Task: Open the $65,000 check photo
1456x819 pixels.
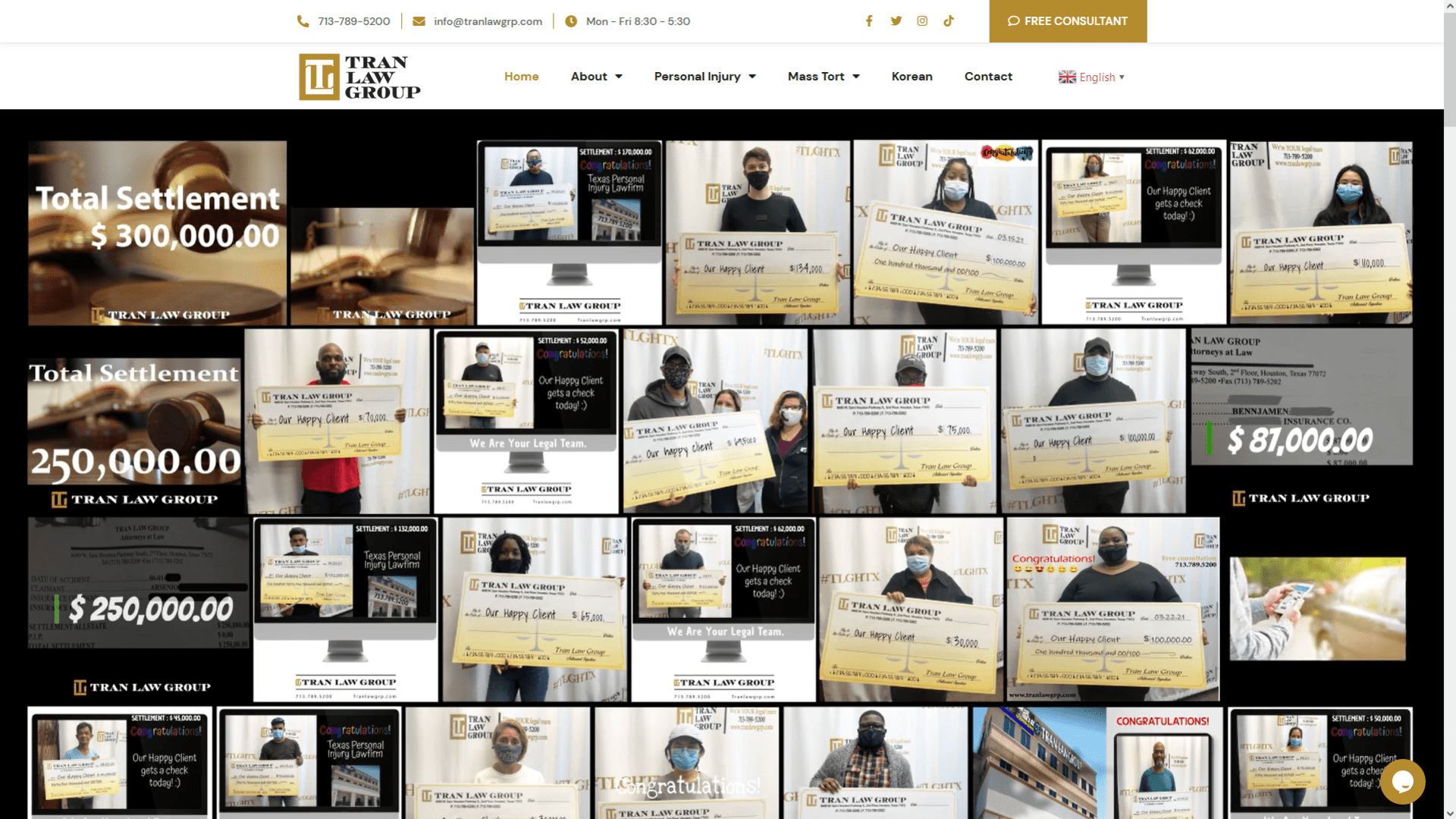Action: click(535, 609)
